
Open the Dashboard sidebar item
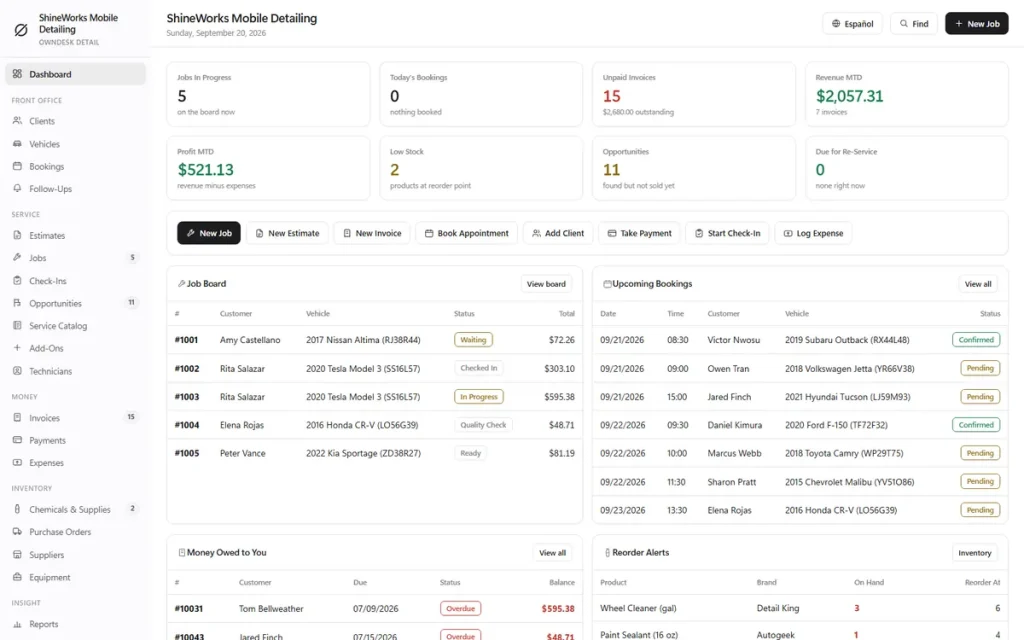click(75, 74)
